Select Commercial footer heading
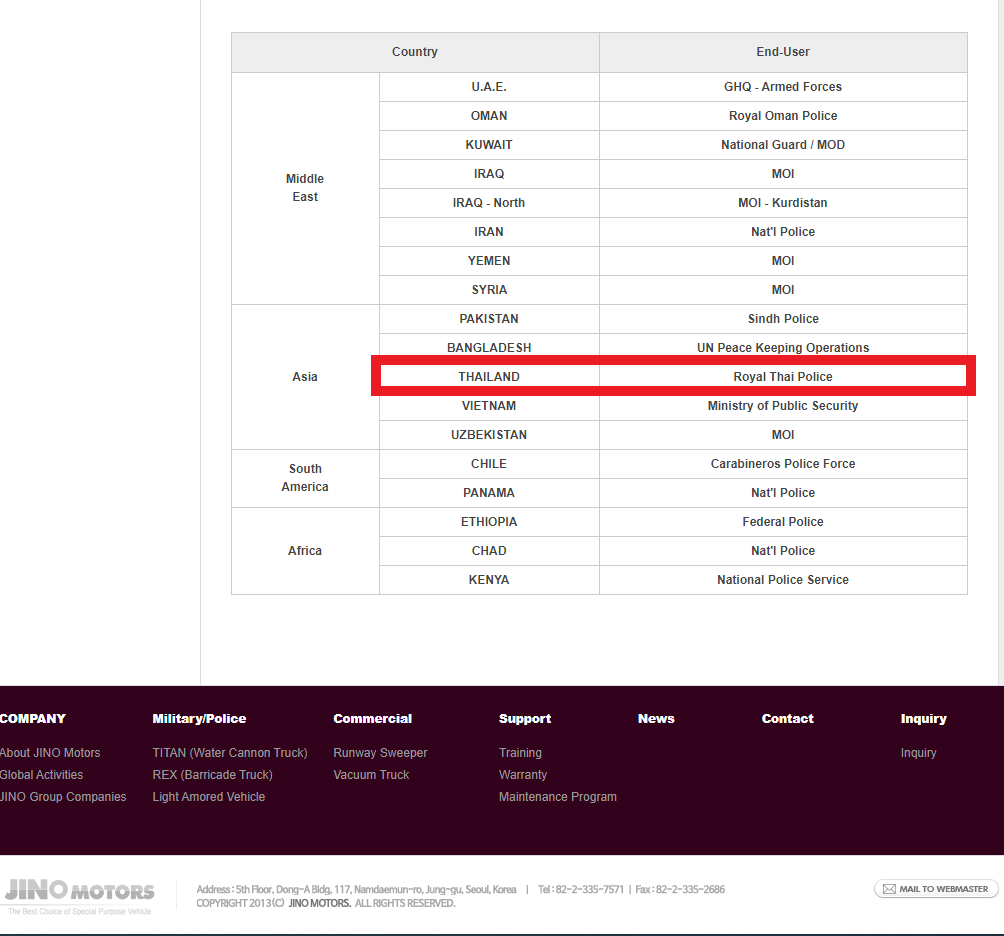 pyautogui.click(x=373, y=718)
